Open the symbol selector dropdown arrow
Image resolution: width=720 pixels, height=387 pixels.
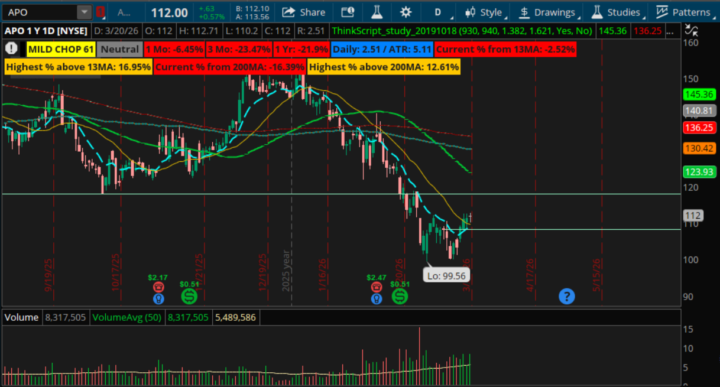(x=84, y=12)
